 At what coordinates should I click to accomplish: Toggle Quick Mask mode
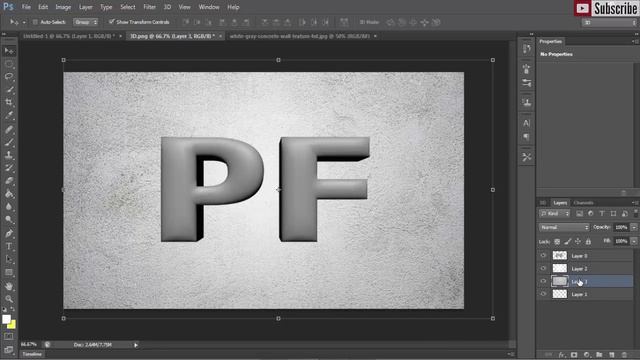click(x=9, y=337)
